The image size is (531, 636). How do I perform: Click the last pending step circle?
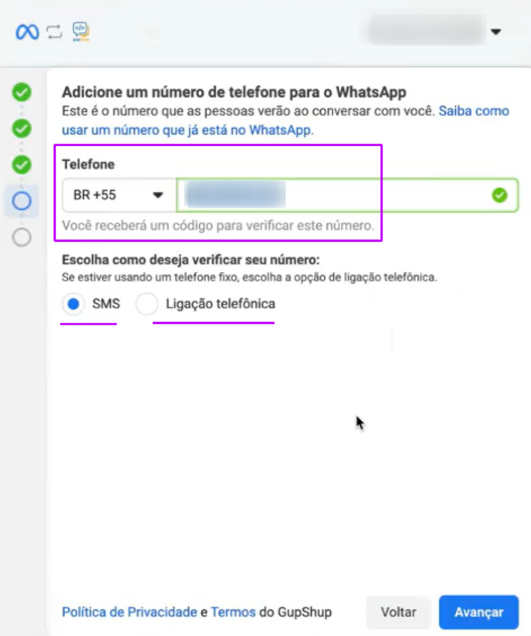21,237
